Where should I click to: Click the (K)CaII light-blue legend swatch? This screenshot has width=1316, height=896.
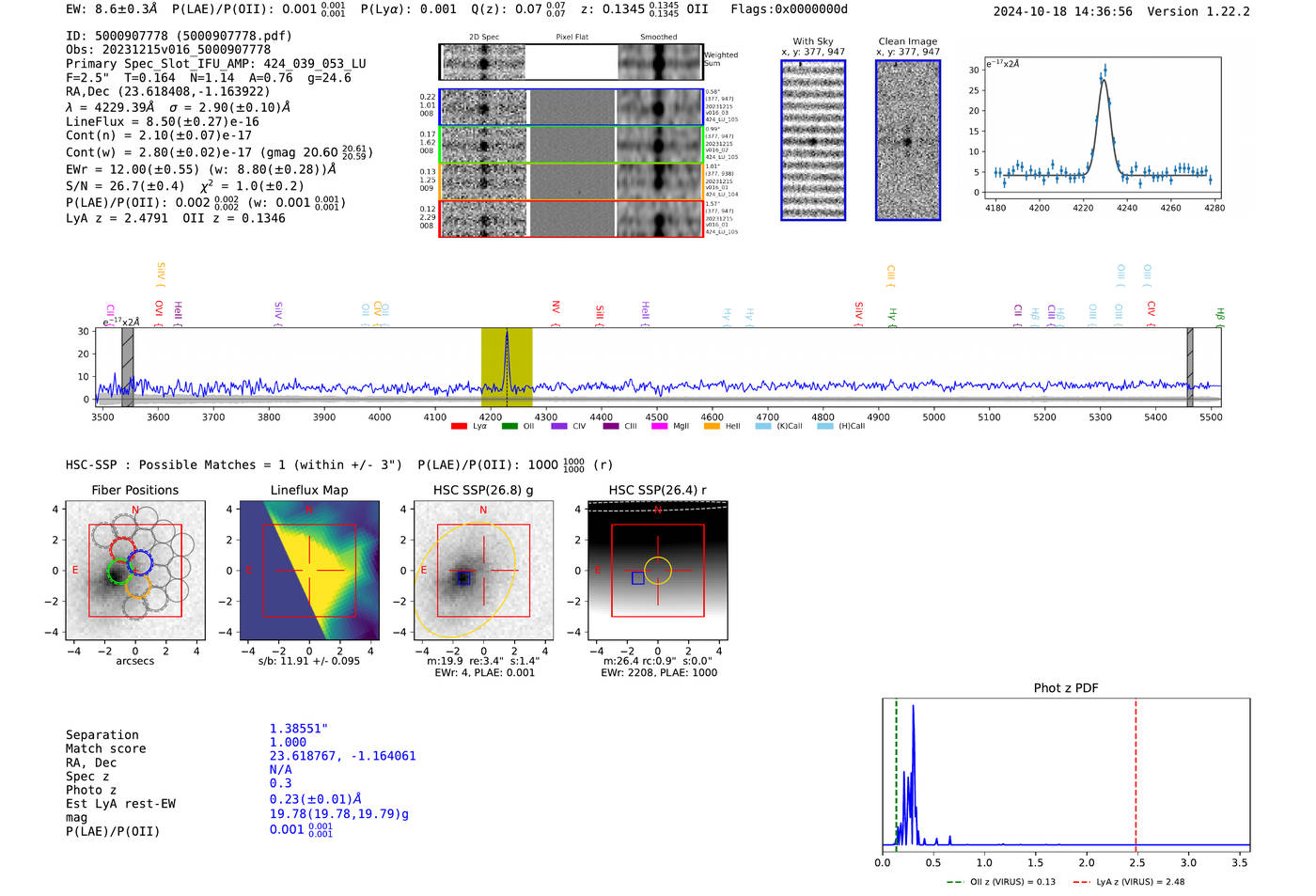pos(763,427)
